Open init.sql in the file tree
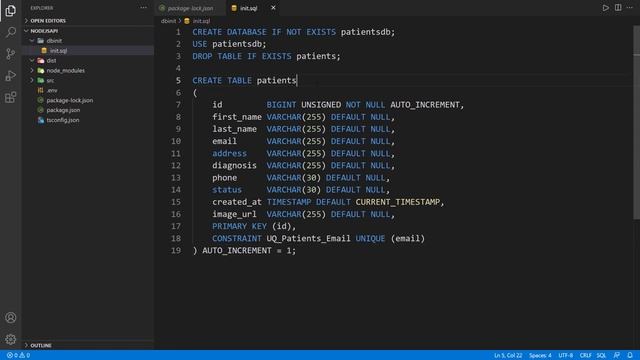This screenshot has height=360, width=640. point(58,51)
